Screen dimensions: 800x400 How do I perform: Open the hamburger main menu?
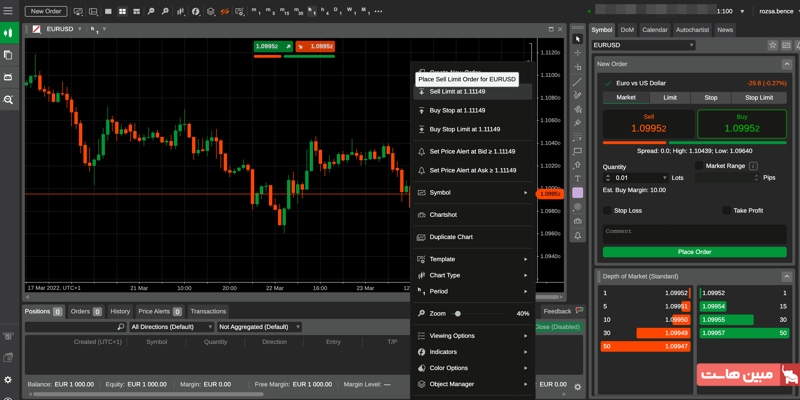8,11
